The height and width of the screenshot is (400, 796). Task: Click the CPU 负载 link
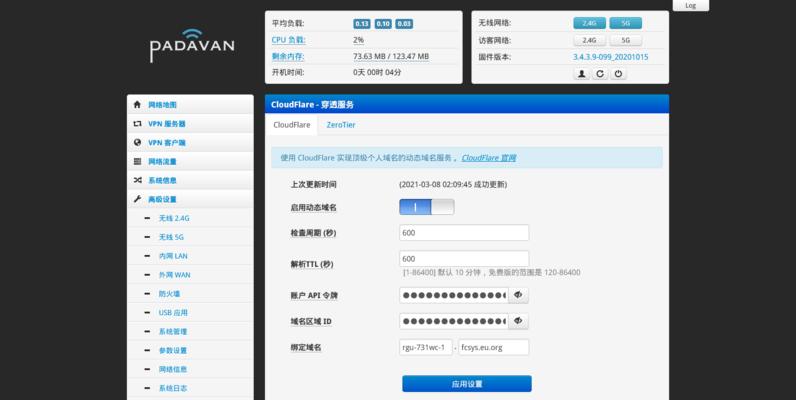288,40
